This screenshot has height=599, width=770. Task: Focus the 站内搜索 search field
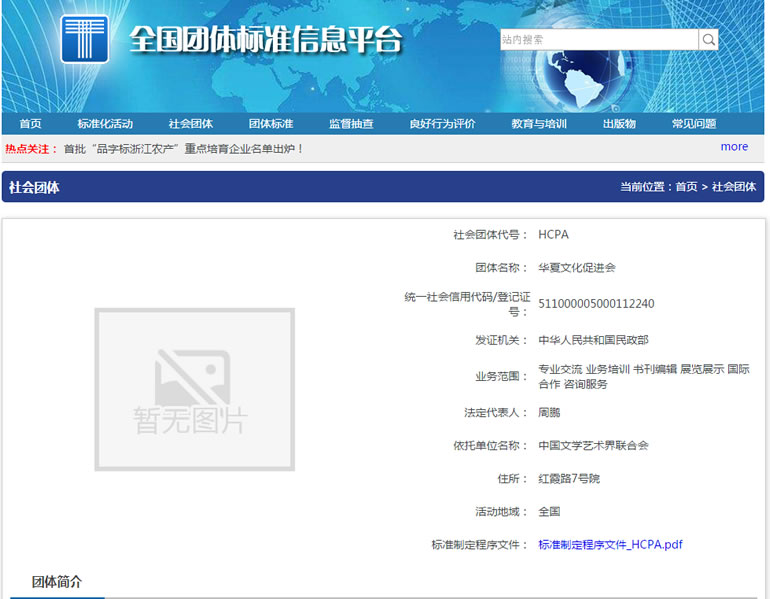pyautogui.click(x=599, y=39)
